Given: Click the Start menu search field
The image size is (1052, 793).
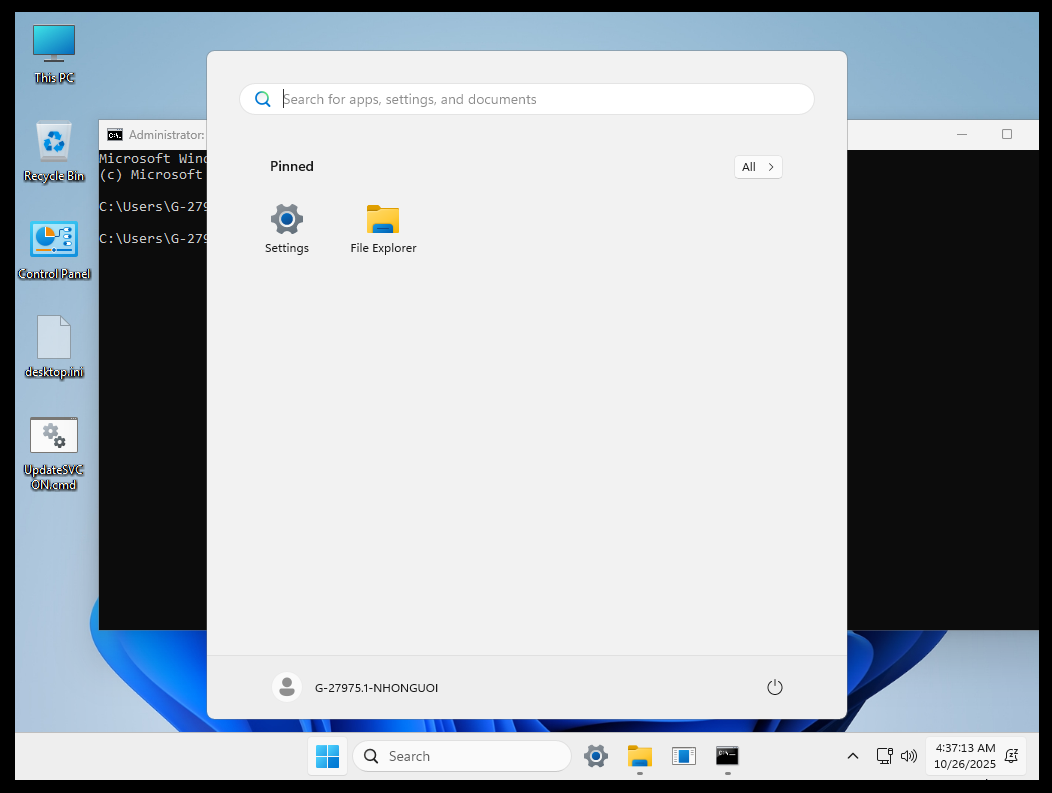Looking at the screenshot, I should [527, 99].
